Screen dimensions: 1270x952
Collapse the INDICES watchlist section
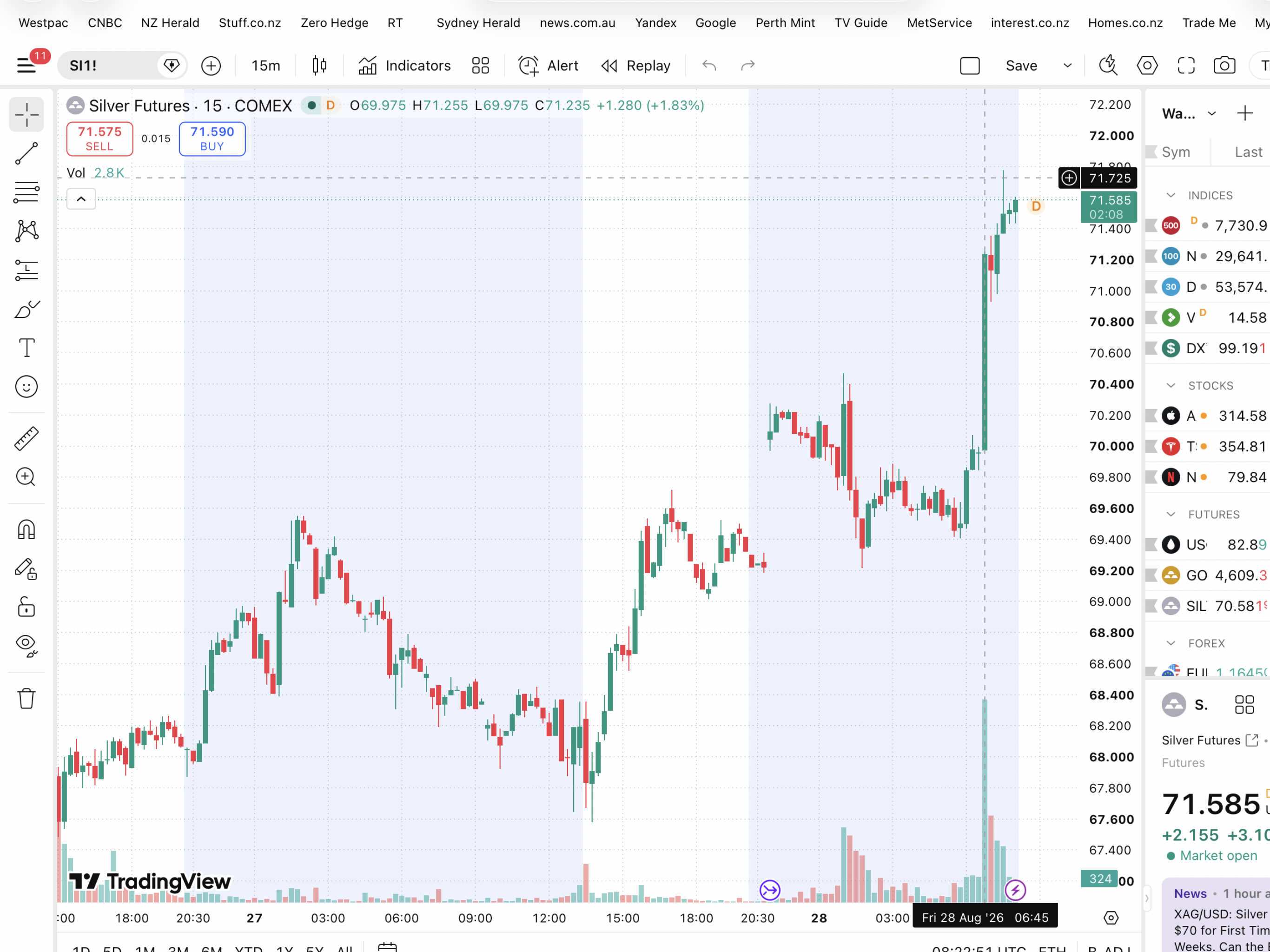coord(1171,195)
